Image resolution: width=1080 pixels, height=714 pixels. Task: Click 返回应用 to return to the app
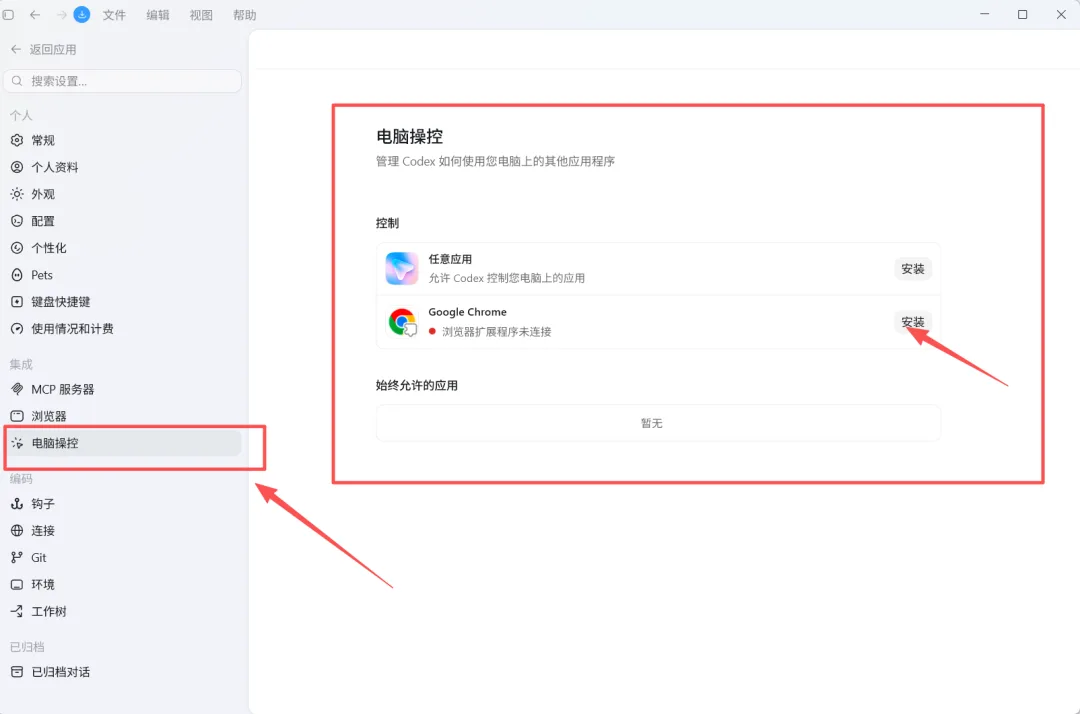pos(43,50)
